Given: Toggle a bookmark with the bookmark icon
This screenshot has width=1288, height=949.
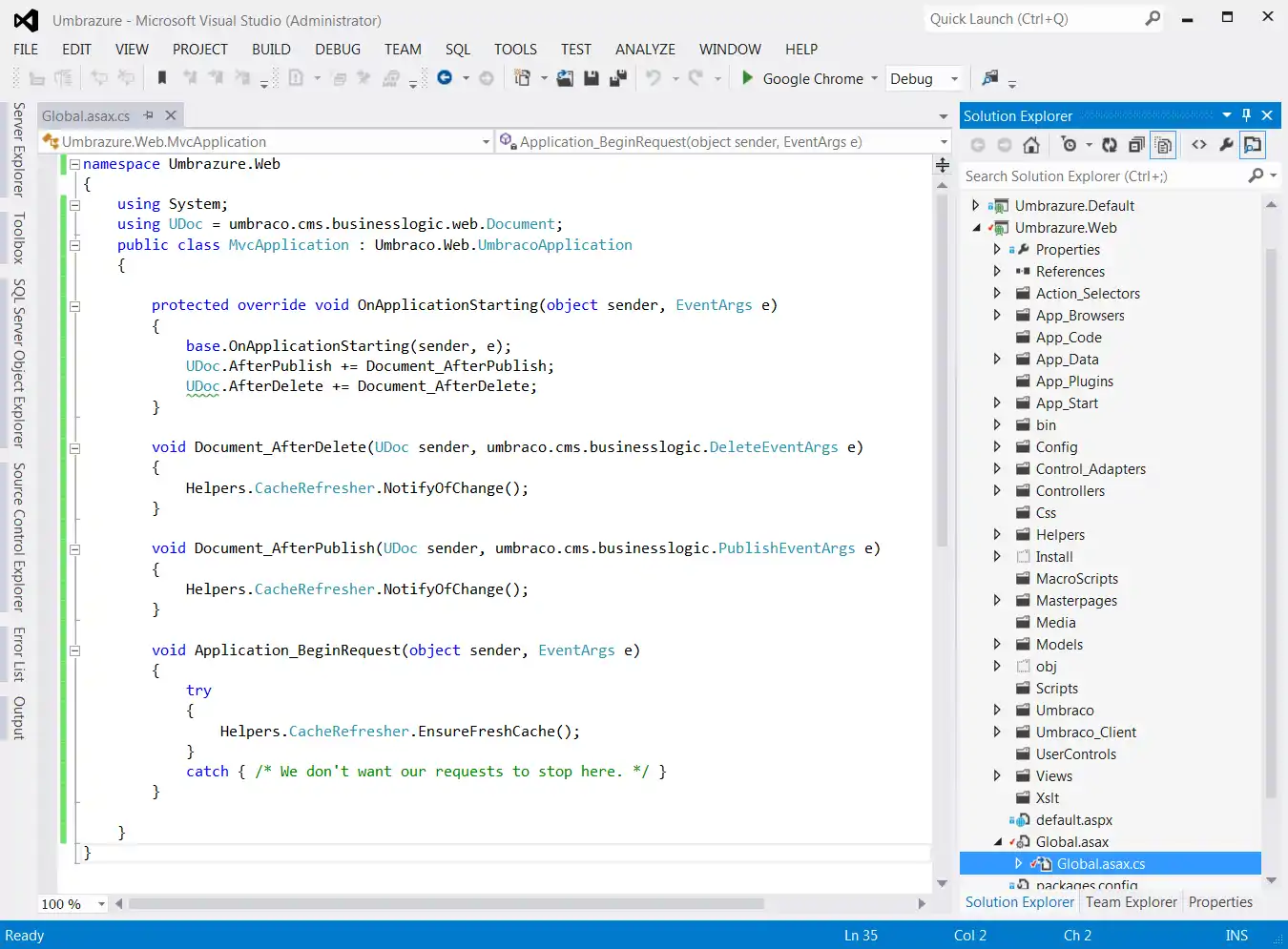Looking at the screenshot, I should (x=162, y=78).
